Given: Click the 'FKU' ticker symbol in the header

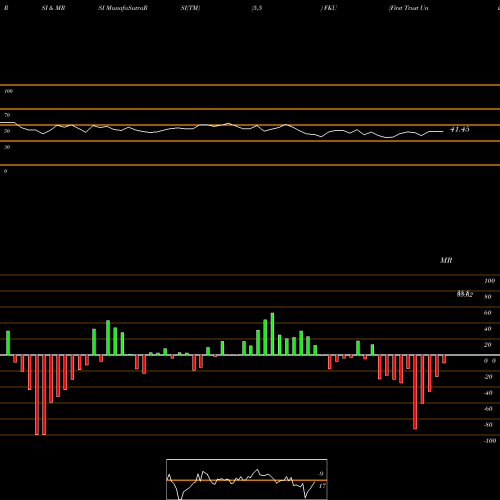Looking at the screenshot, I should click(329, 8).
